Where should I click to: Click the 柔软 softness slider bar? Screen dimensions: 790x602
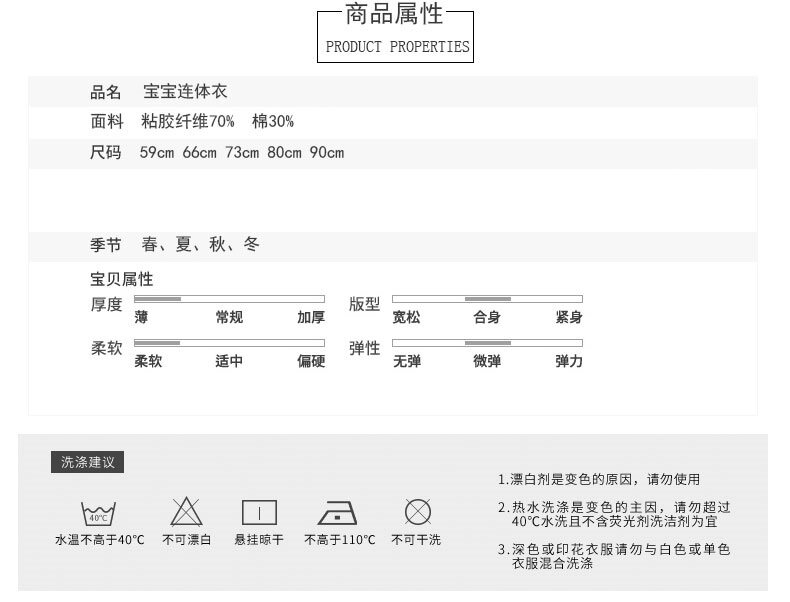click(x=229, y=343)
